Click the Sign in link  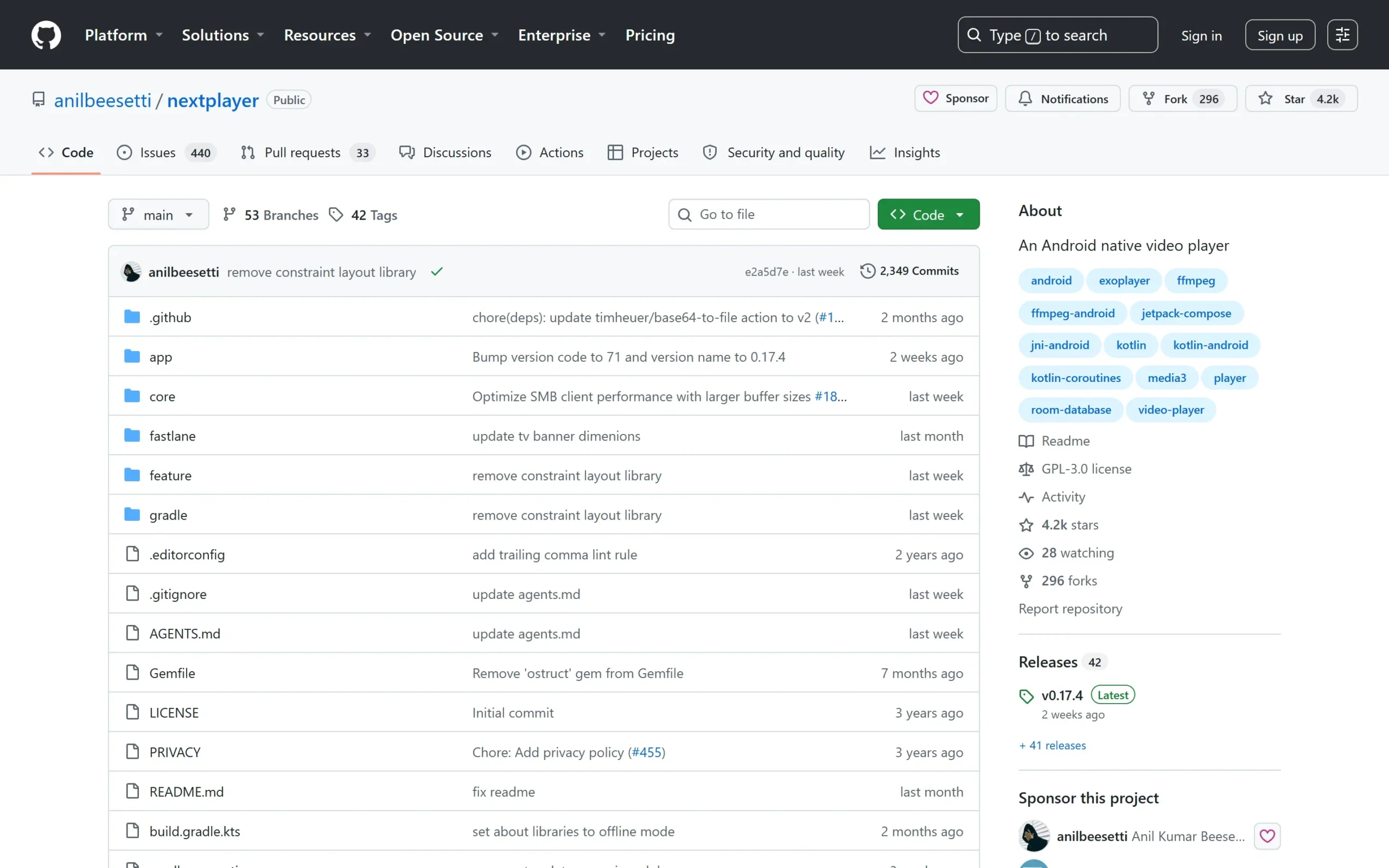pyautogui.click(x=1201, y=36)
